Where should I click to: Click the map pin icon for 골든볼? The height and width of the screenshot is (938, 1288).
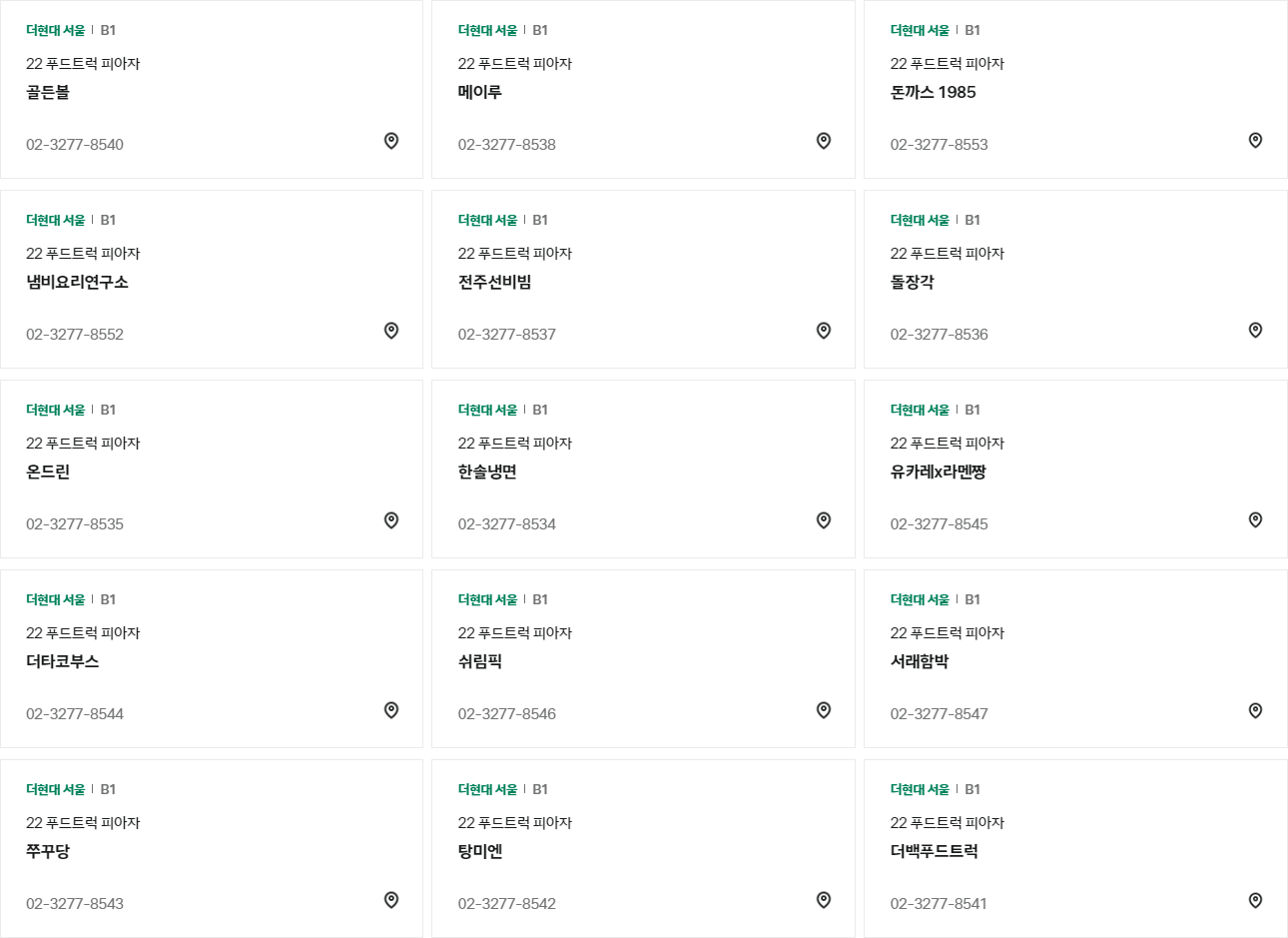391,141
